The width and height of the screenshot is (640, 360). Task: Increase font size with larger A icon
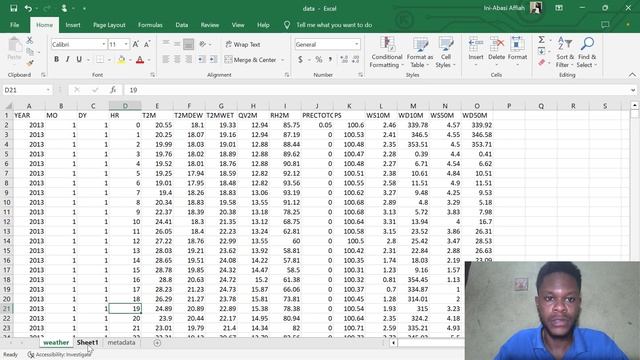click(136, 44)
